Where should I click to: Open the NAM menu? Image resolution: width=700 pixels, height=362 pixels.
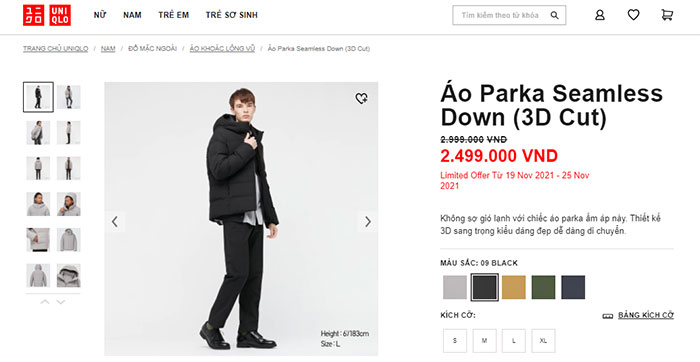tap(132, 15)
